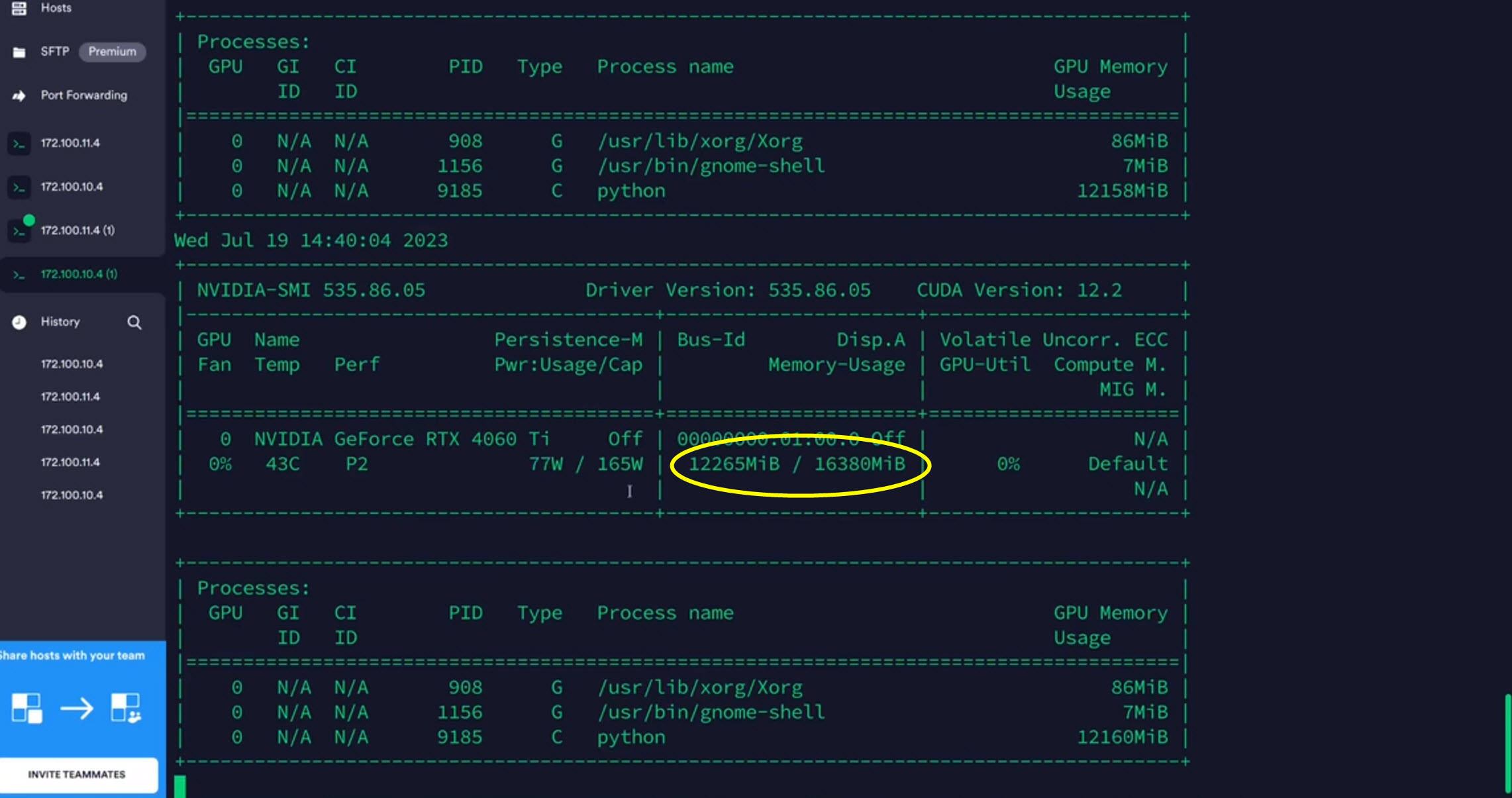Click the circled 12265MiB memory usage text
This screenshot has width=1512, height=798.
tap(796, 464)
